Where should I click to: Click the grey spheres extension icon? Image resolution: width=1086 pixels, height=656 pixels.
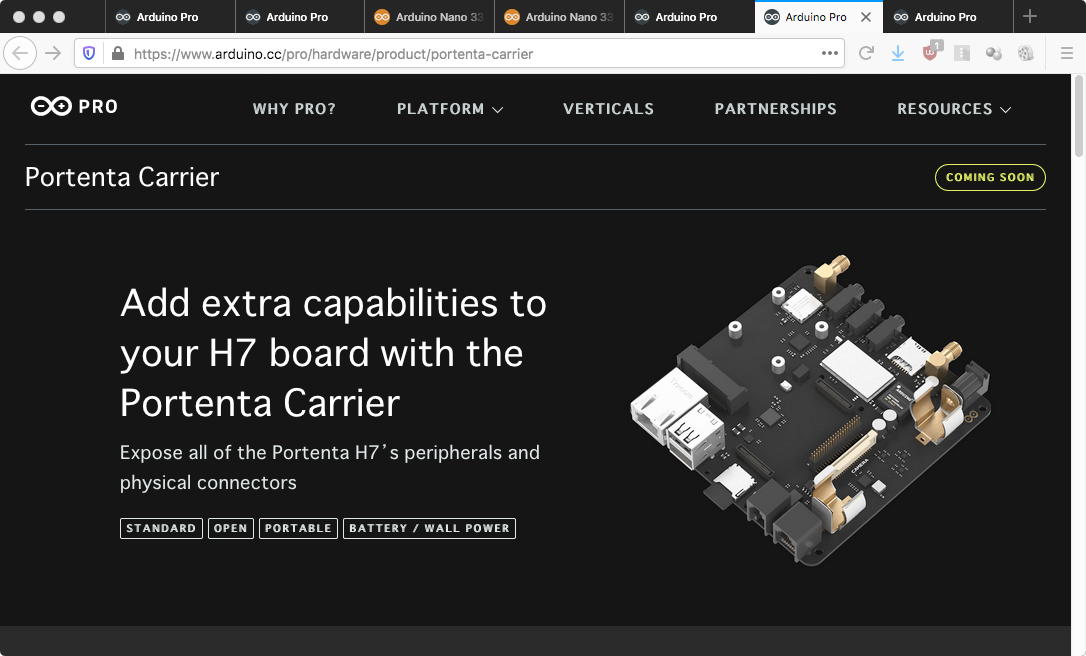point(994,53)
